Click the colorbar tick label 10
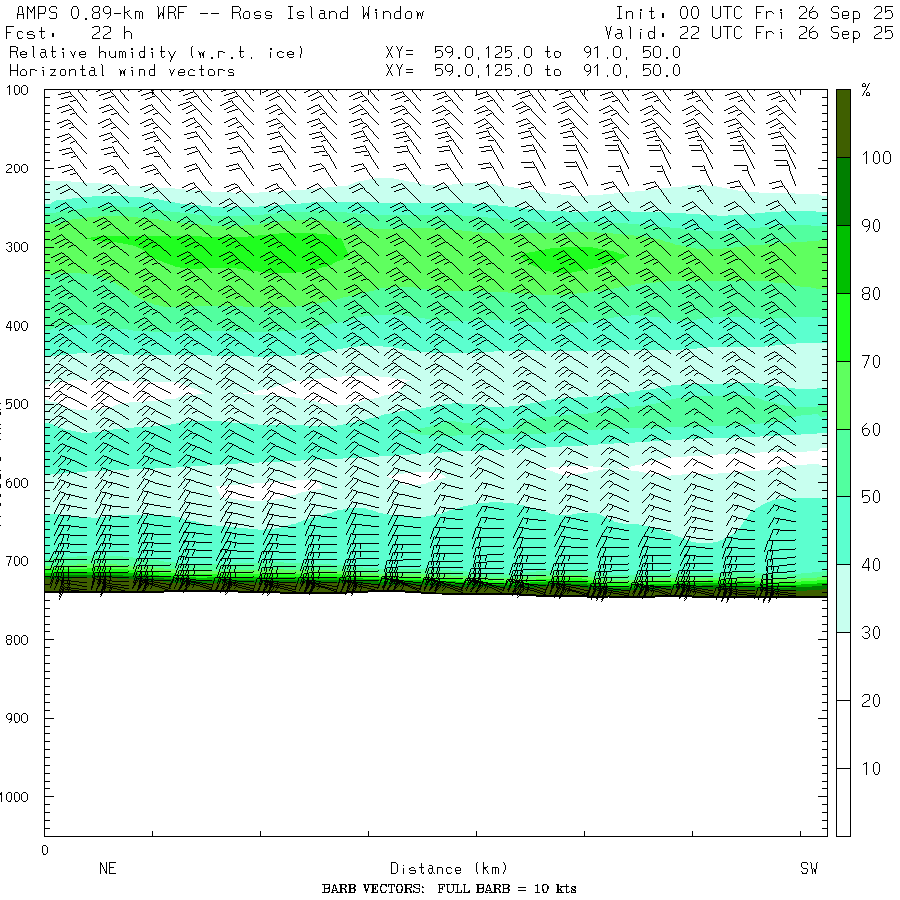Screen dimensions: 900x900 pos(871,769)
